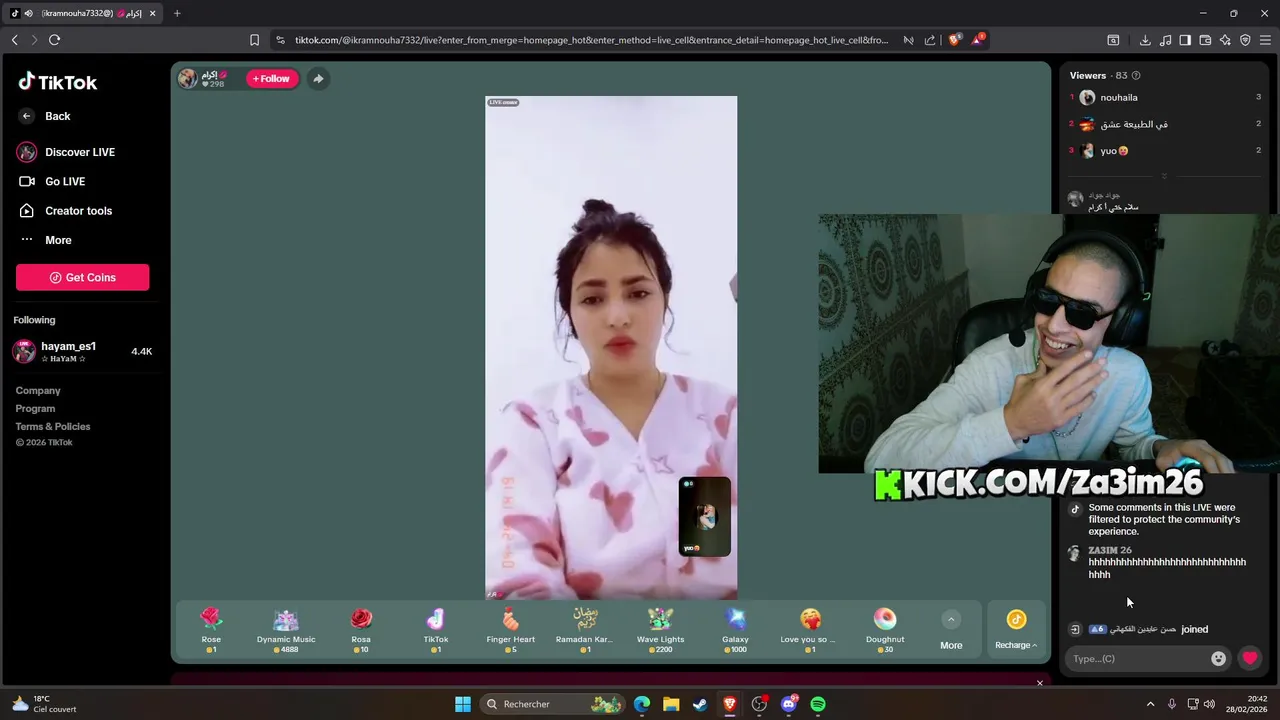Open Steam from taskbar

[700, 704]
